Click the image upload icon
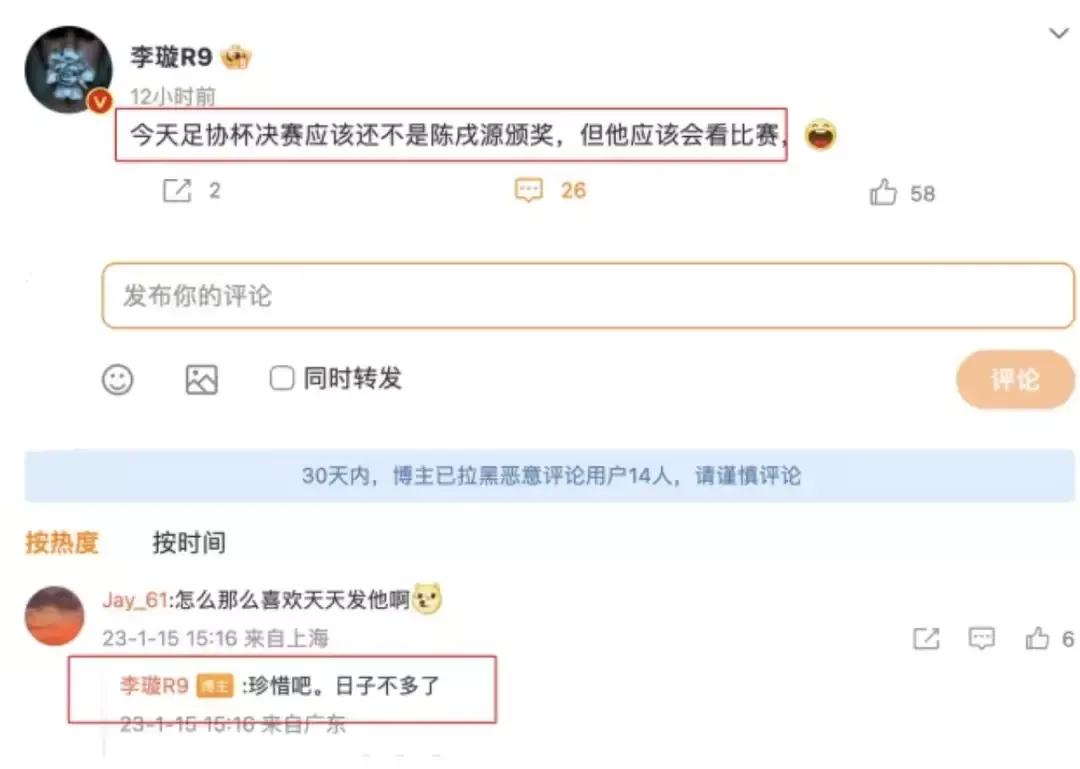Image resolution: width=1080 pixels, height=769 pixels. 200,380
